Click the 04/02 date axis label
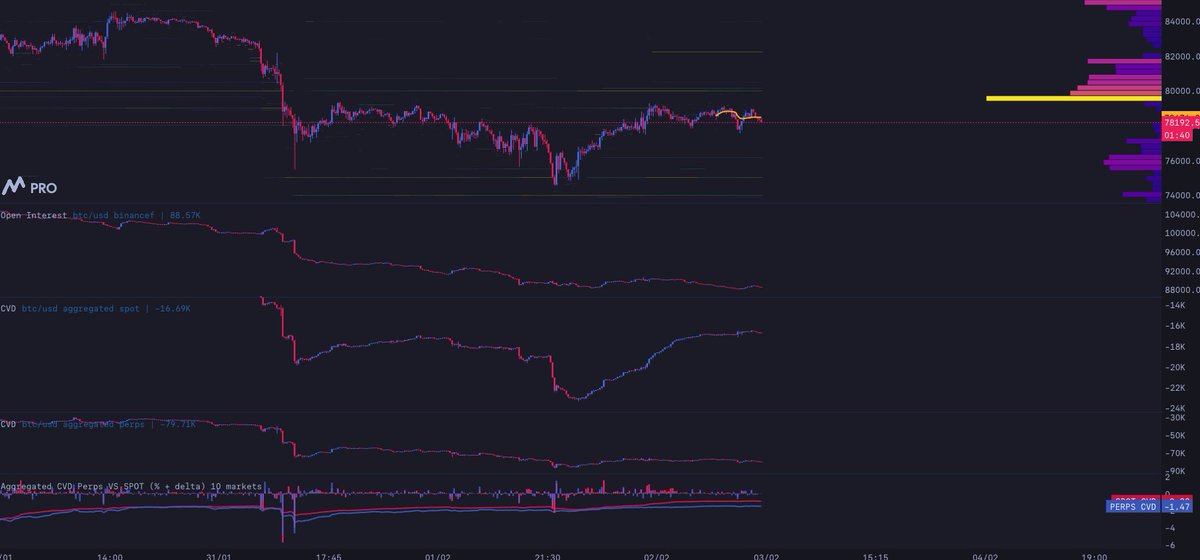 985,555
